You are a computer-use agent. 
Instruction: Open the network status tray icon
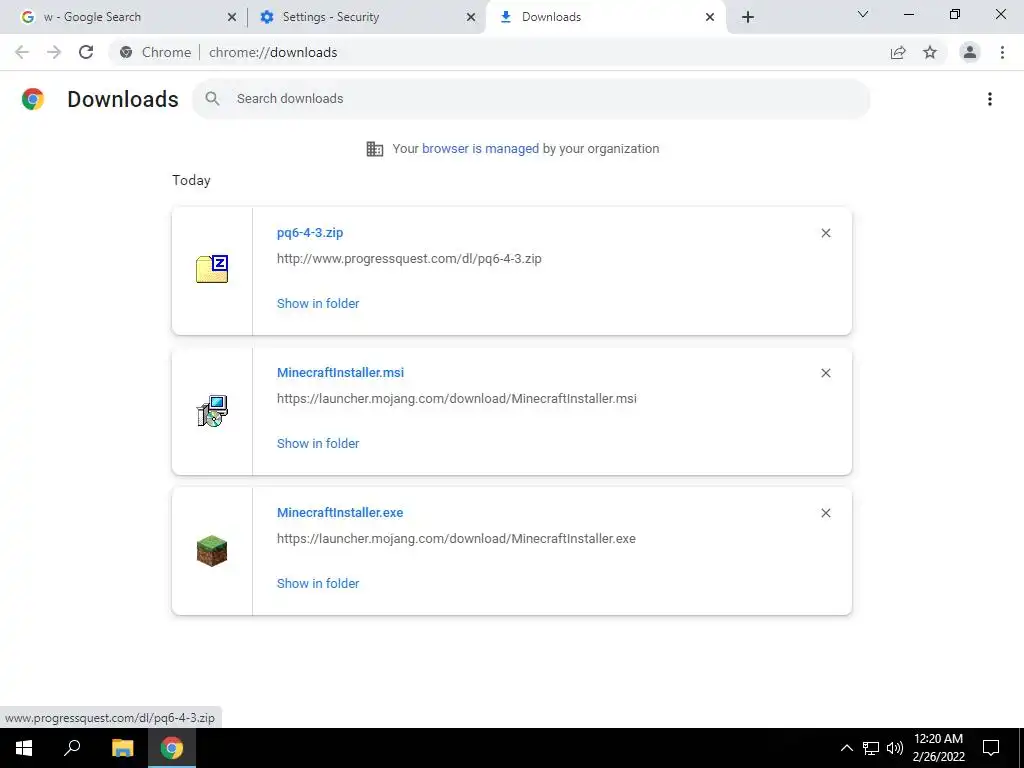[x=871, y=748]
